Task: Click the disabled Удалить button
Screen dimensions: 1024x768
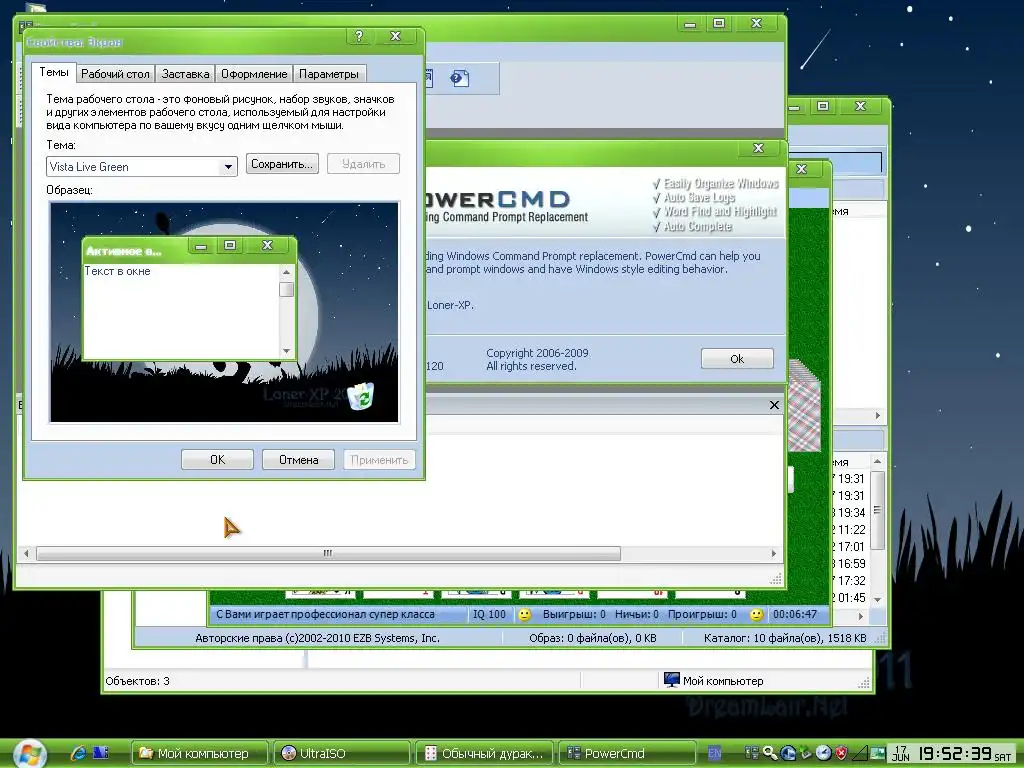Action: pyautogui.click(x=363, y=164)
